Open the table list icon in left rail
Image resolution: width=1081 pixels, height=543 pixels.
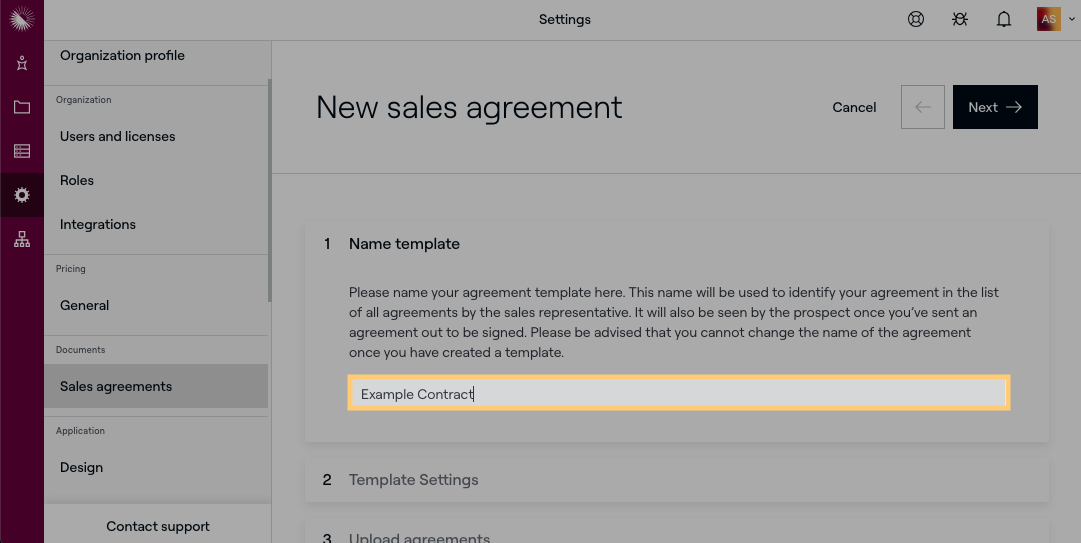pos(21,151)
